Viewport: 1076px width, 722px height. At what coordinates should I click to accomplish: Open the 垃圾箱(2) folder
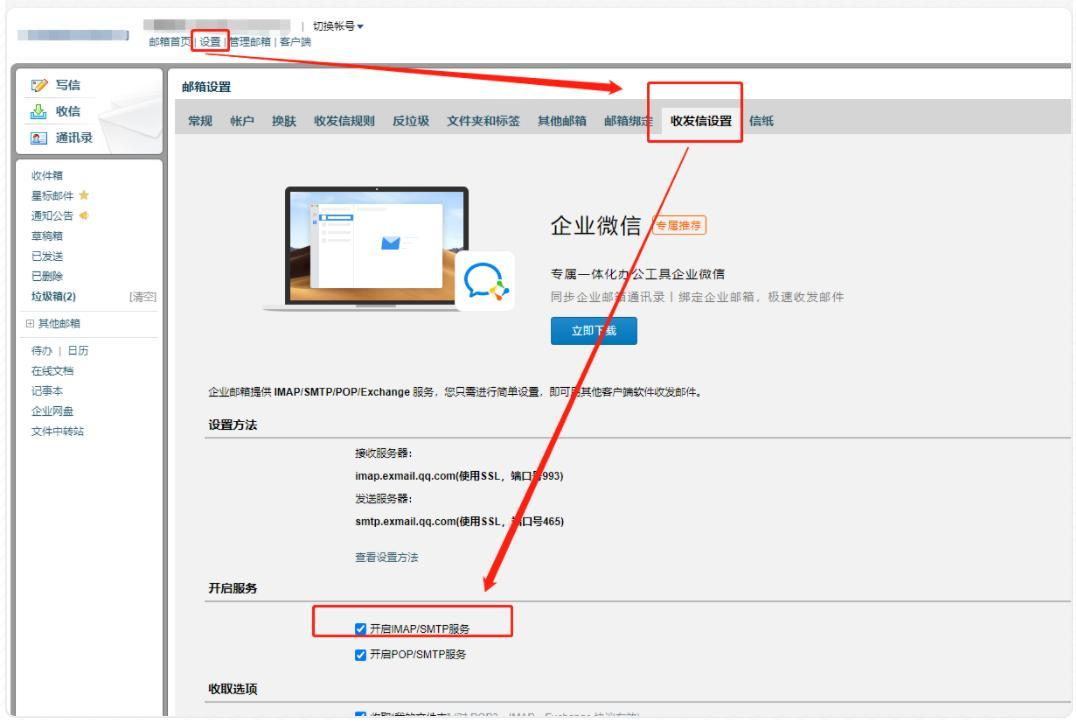click(54, 296)
